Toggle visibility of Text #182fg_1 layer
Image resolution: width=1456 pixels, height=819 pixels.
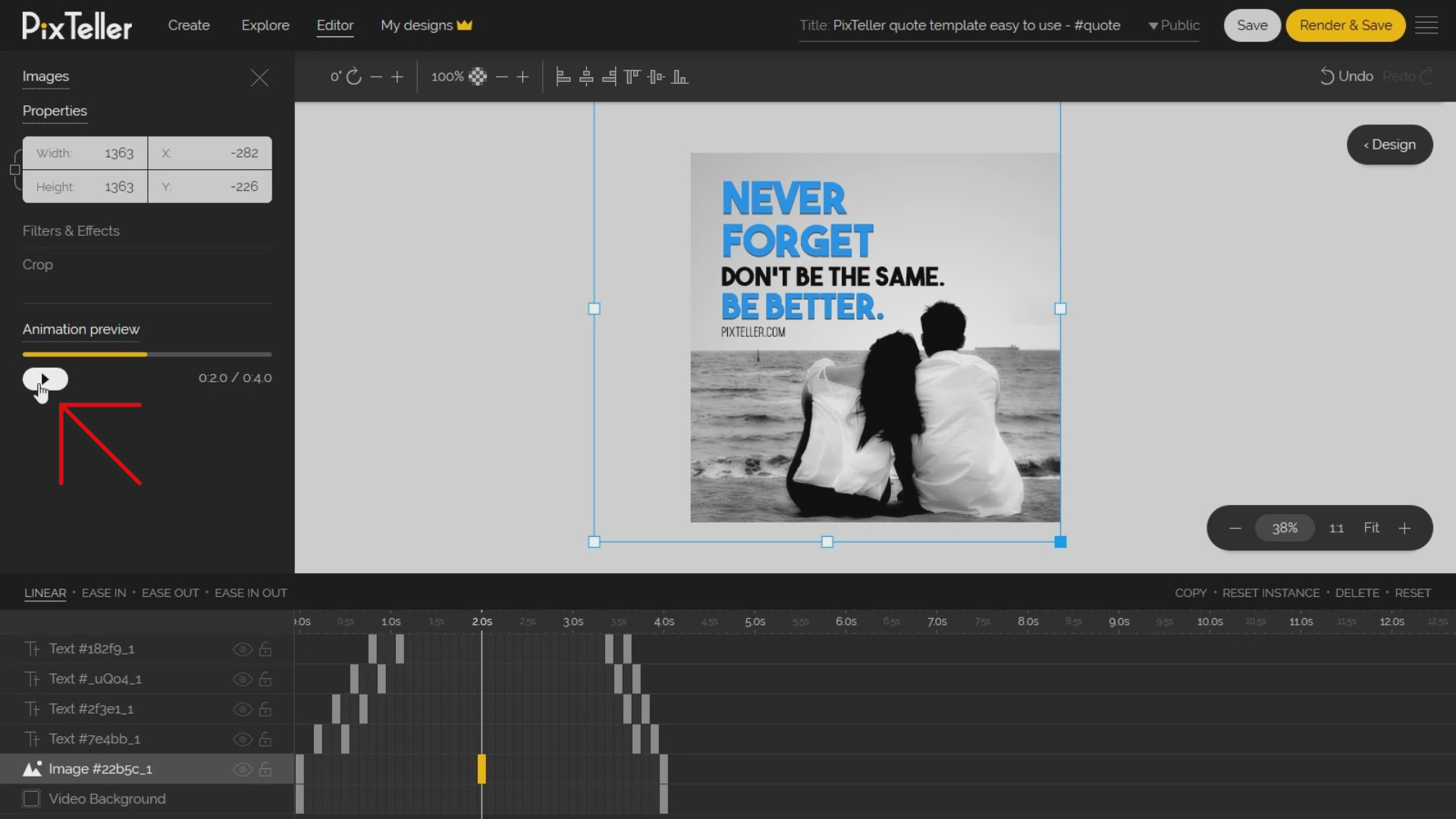243,648
